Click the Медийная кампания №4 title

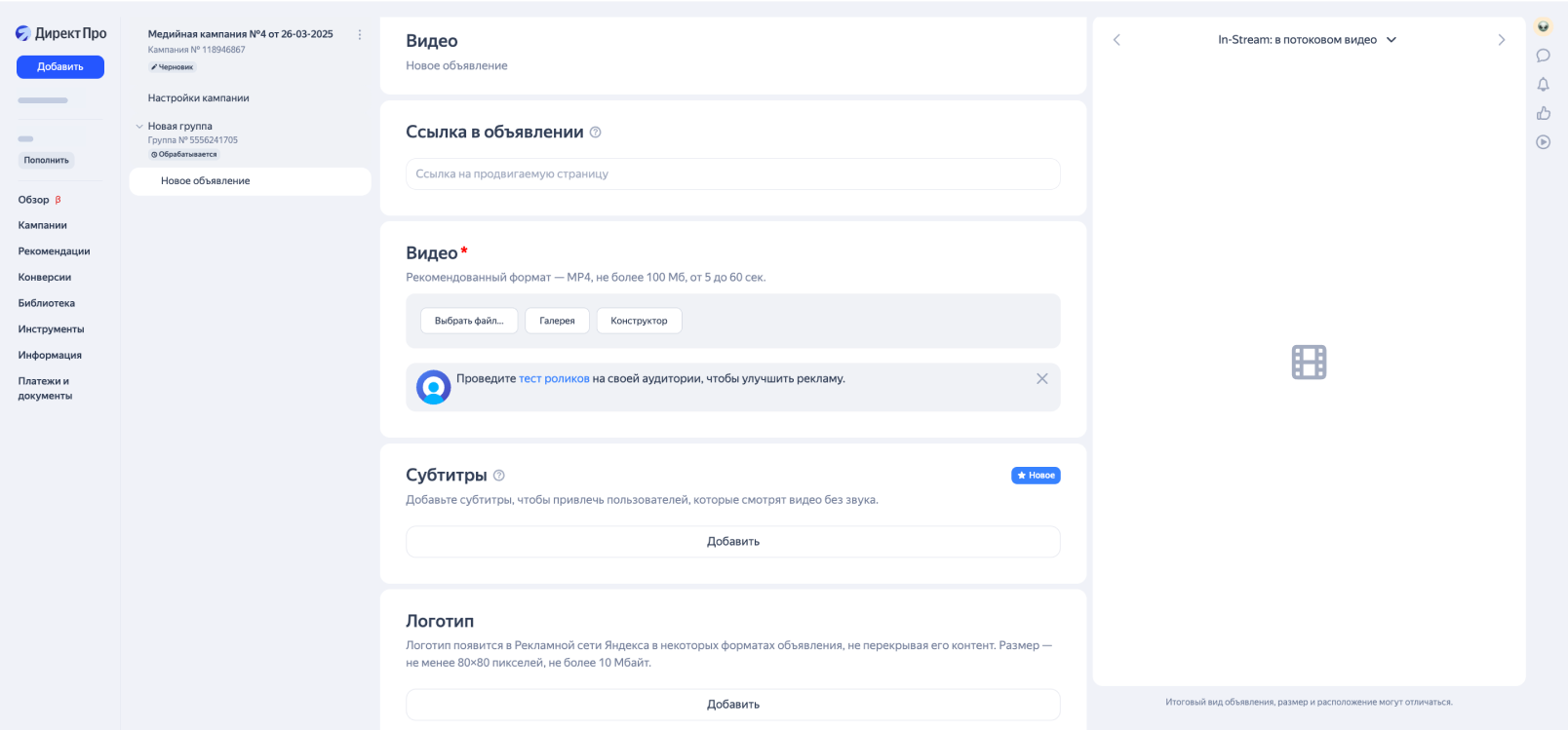[241, 34]
